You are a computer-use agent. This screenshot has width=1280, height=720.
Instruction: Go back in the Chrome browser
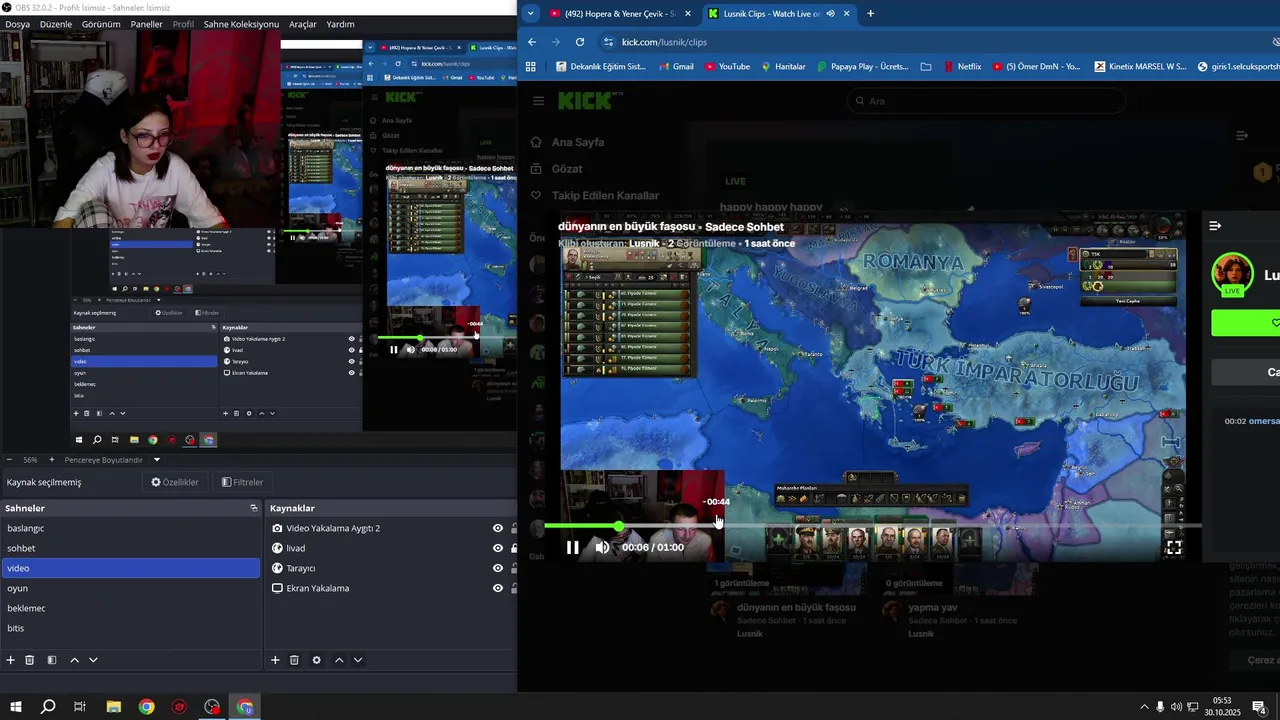click(532, 42)
